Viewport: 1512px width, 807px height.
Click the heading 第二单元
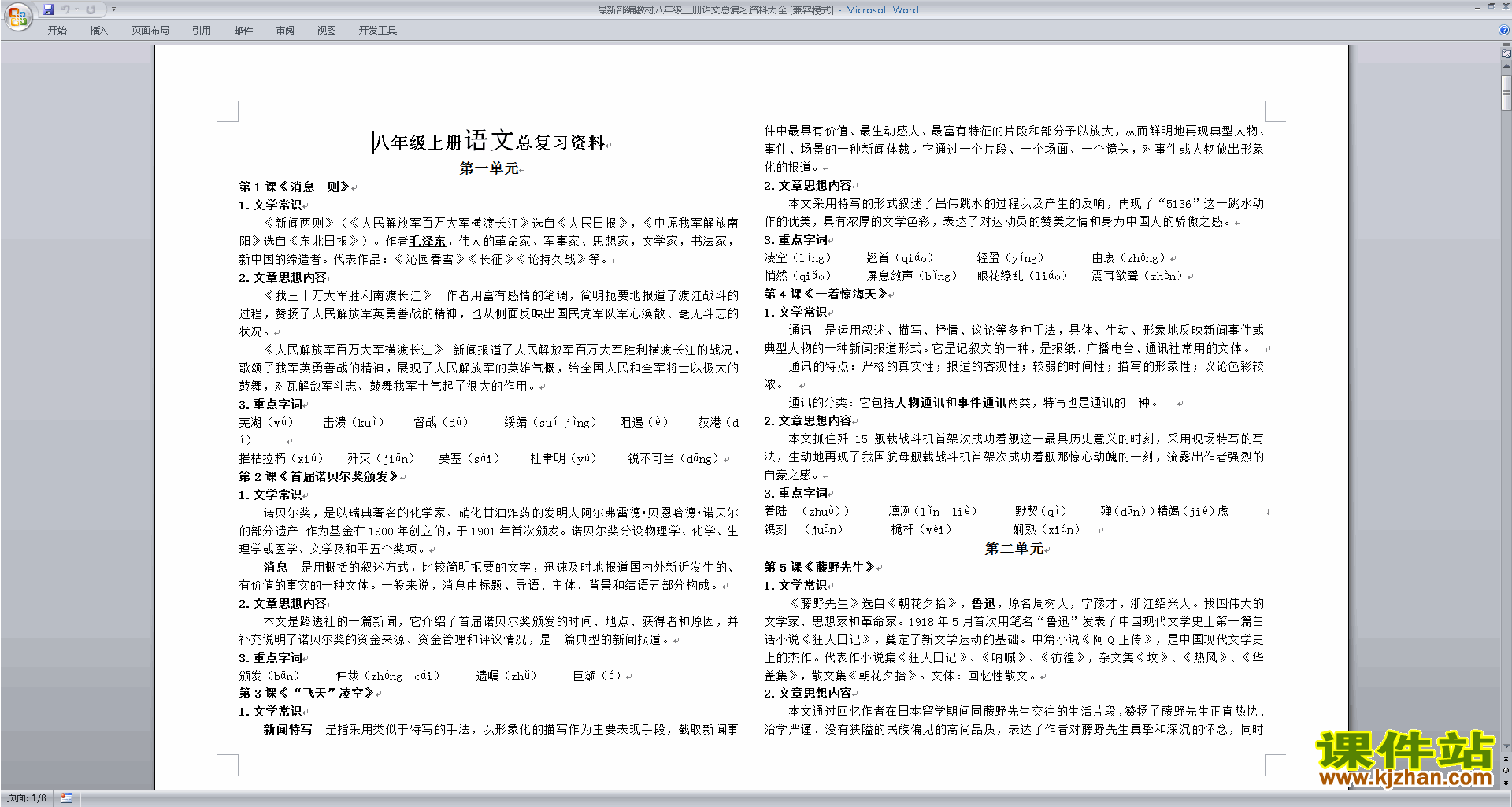1014,549
